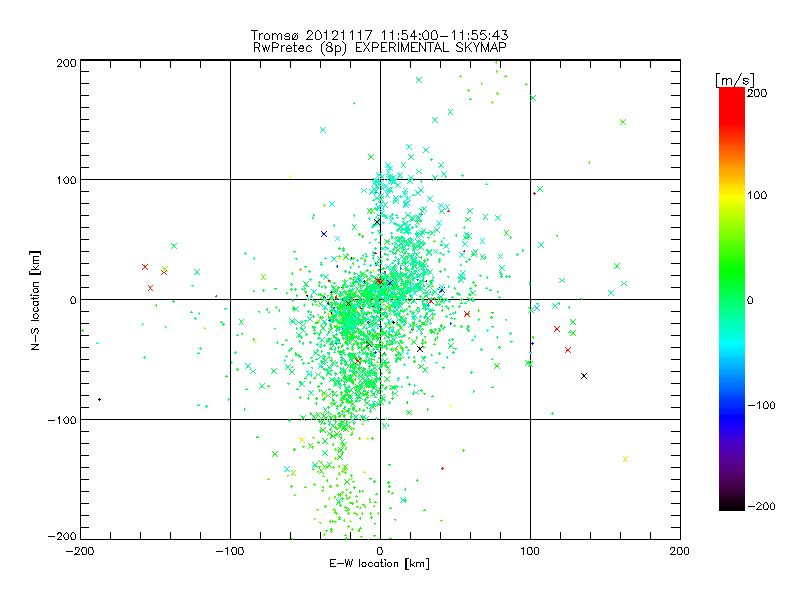This screenshot has width=800, height=600.
Task: Click the blue X marker left of the vertical center line
Action: click(323, 234)
